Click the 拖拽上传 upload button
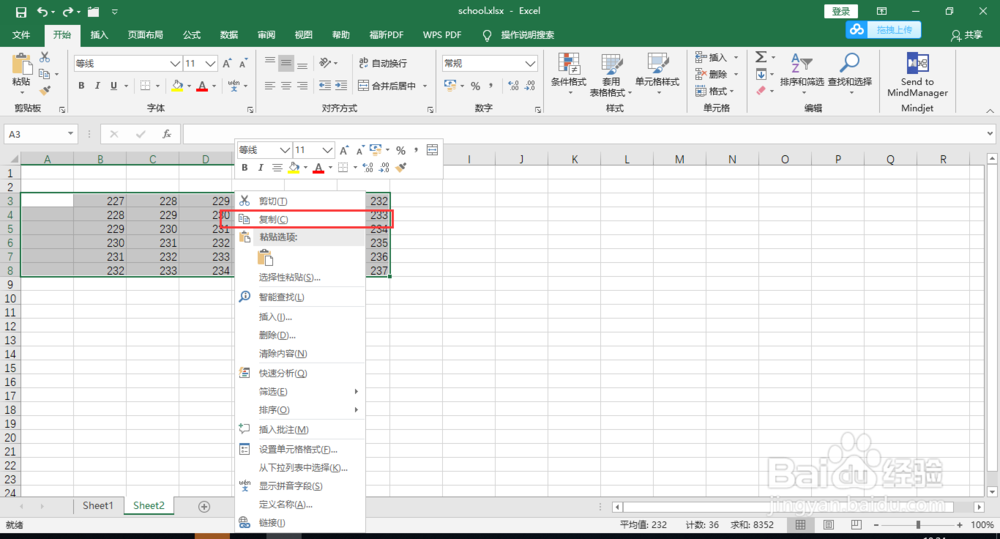 click(883, 30)
